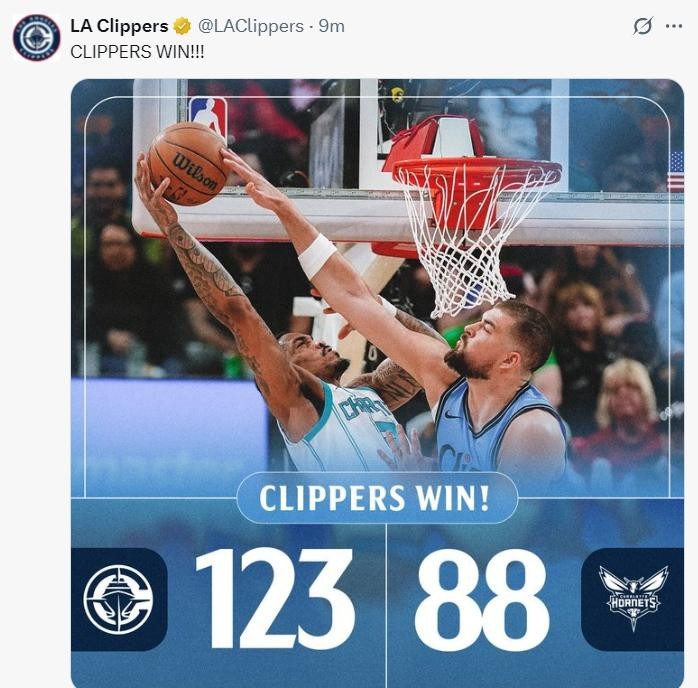Open the Grok explain-post icon

click(x=643, y=26)
